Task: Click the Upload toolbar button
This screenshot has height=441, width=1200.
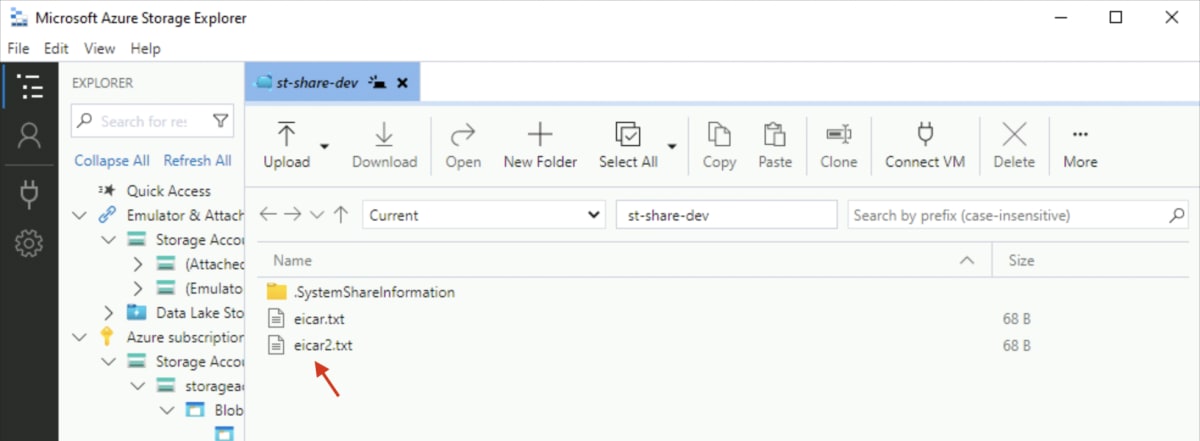Action: tap(287, 145)
